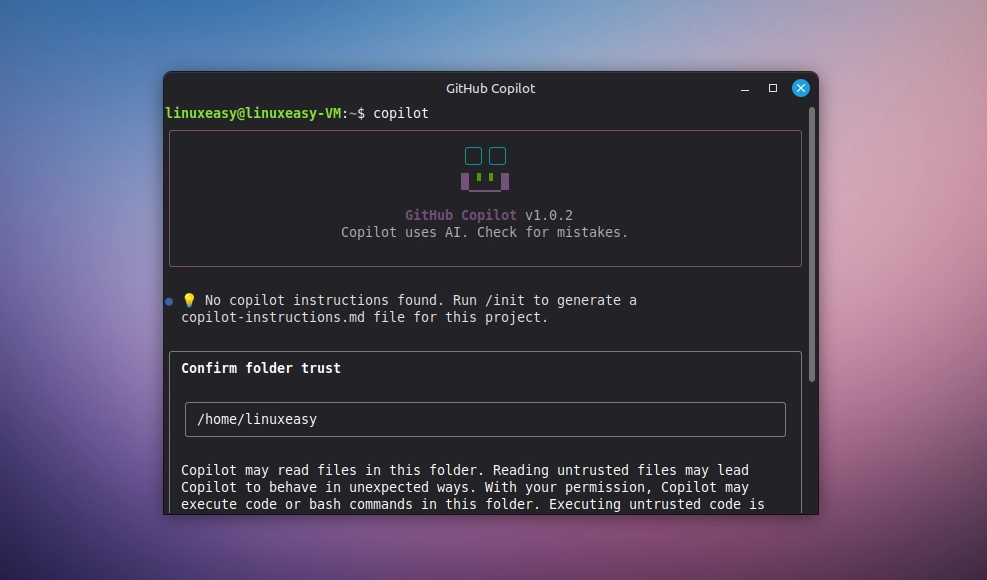This screenshot has width=987, height=580.
Task: Click the GitHub Copilot robot logo
Action: [x=484, y=168]
